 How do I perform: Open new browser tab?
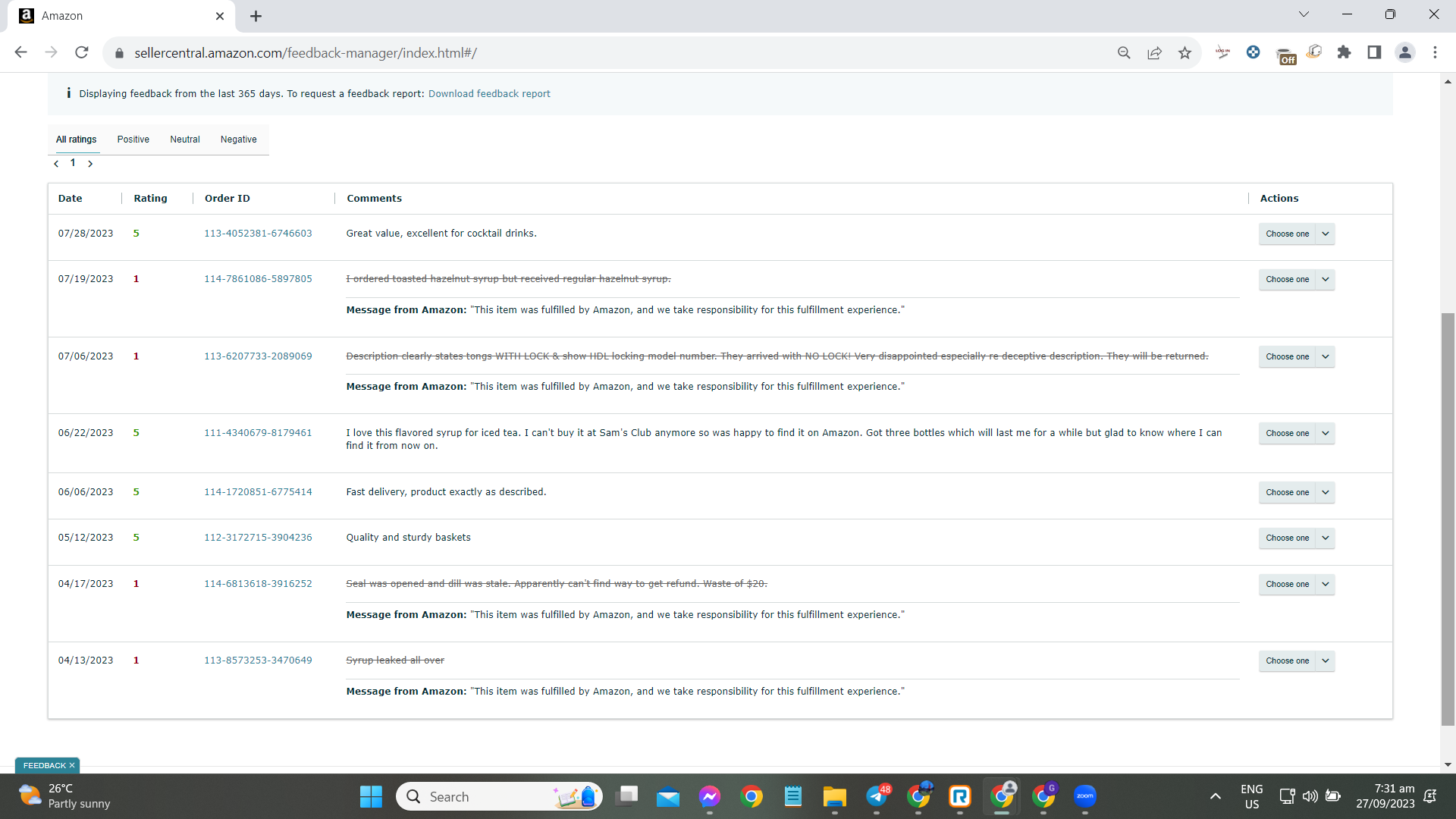click(256, 16)
